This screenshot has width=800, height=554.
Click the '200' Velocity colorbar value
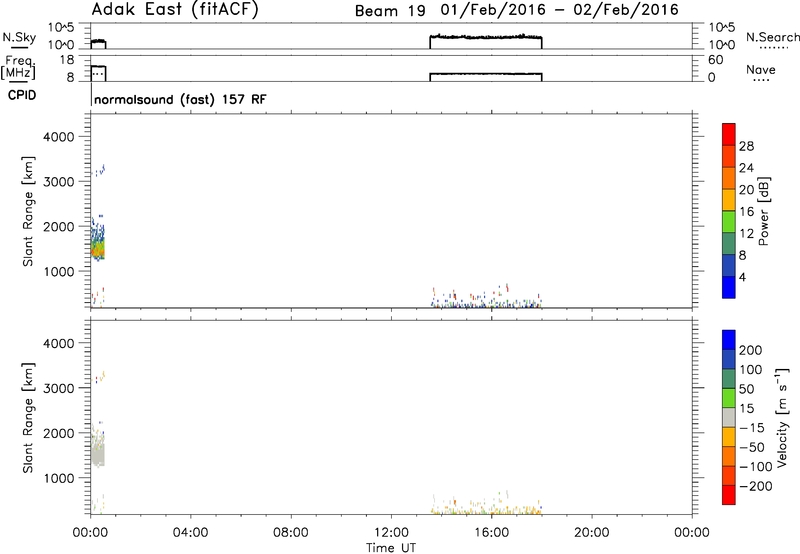click(x=751, y=350)
